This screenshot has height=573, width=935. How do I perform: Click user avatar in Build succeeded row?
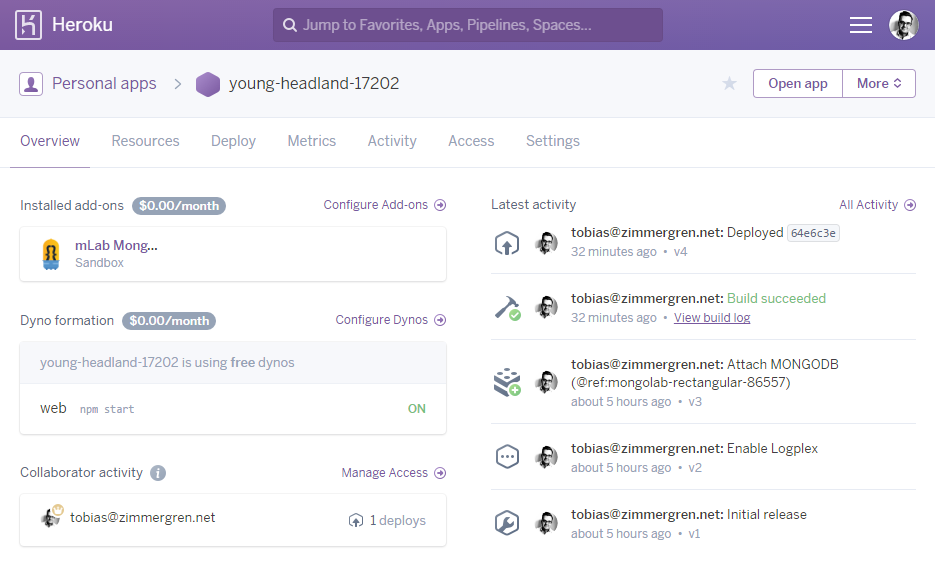pos(546,308)
